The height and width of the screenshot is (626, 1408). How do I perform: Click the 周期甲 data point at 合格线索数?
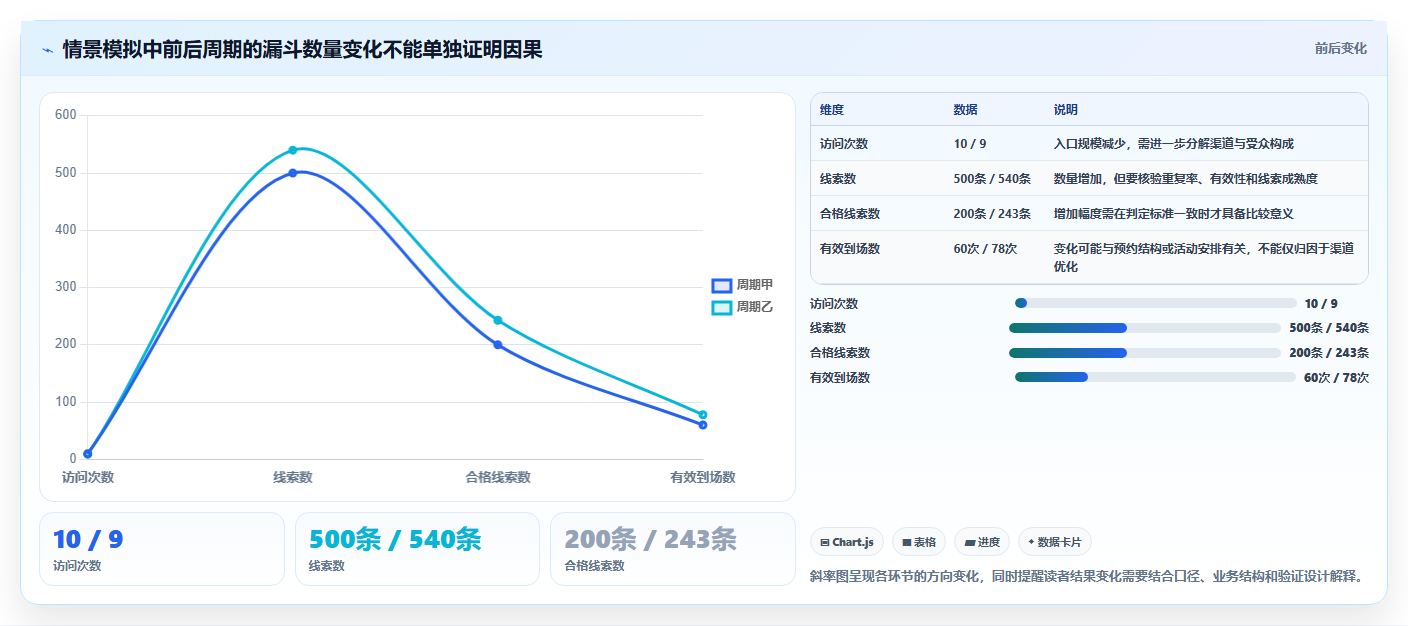click(x=498, y=345)
